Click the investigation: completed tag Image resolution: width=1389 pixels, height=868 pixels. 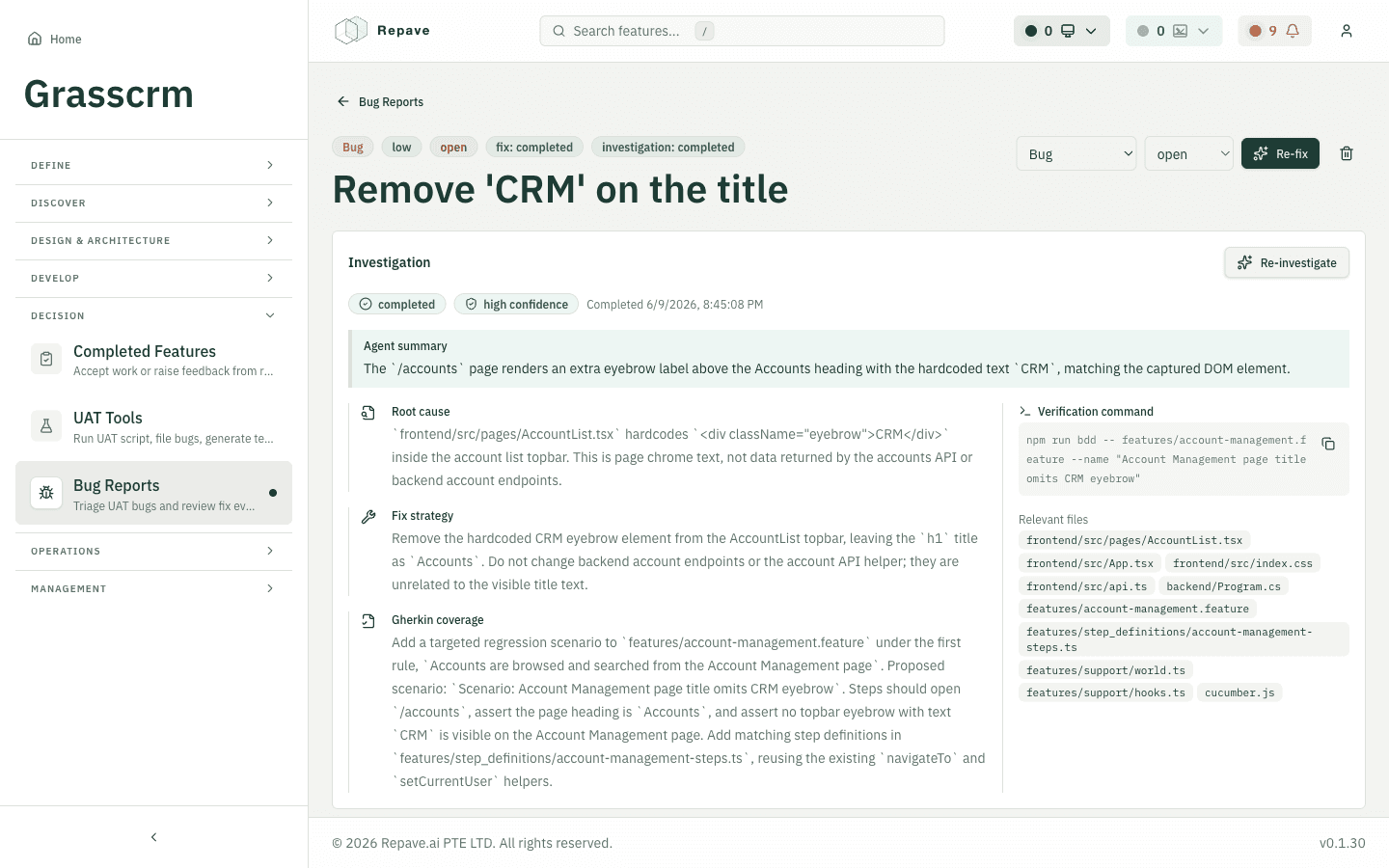[x=667, y=147]
